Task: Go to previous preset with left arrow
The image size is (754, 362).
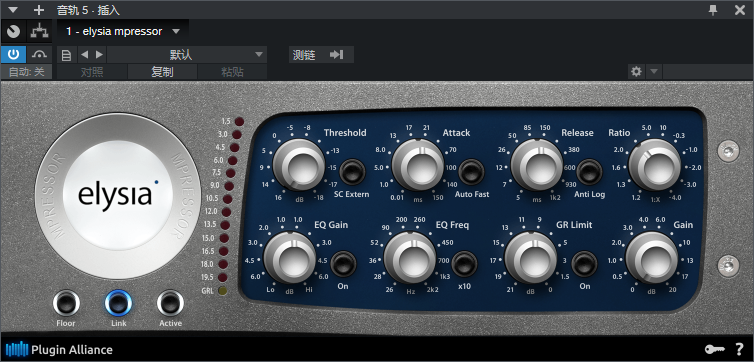Action: tap(85, 55)
